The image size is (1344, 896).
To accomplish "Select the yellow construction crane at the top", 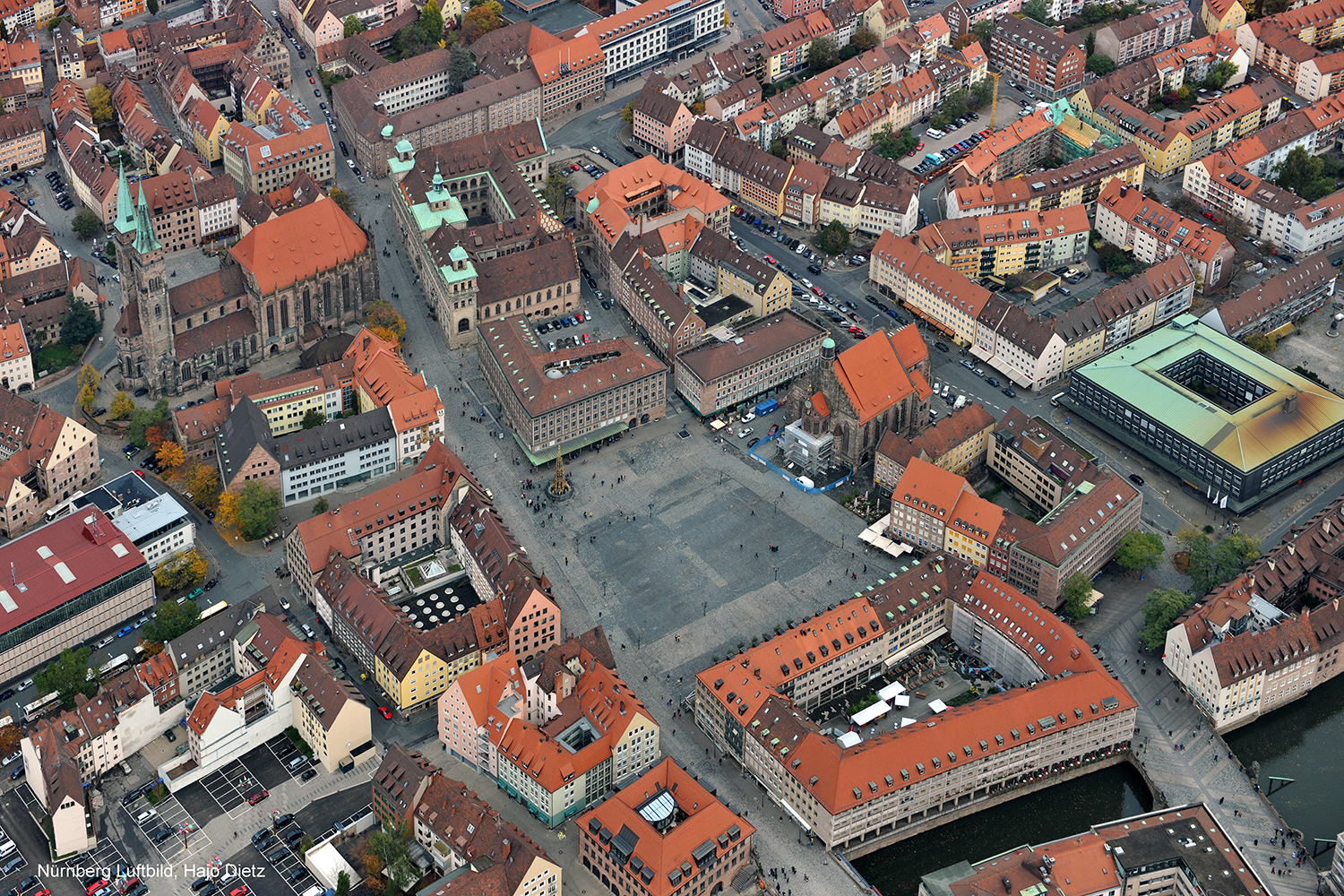I will click(x=994, y=99).
